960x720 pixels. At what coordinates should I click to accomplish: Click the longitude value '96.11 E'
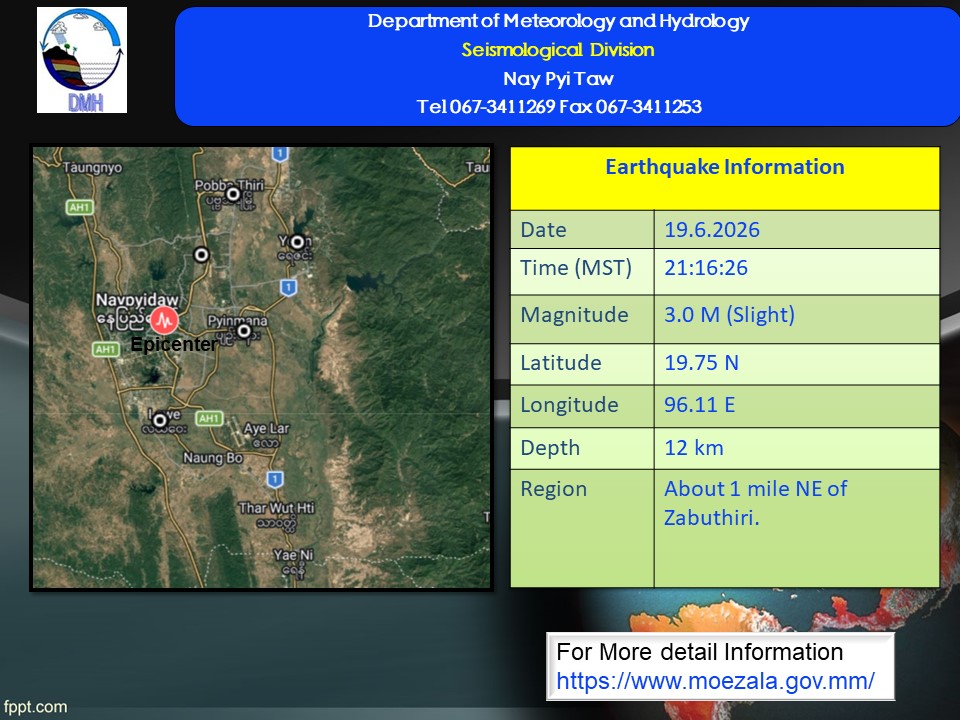click(699, 405)
